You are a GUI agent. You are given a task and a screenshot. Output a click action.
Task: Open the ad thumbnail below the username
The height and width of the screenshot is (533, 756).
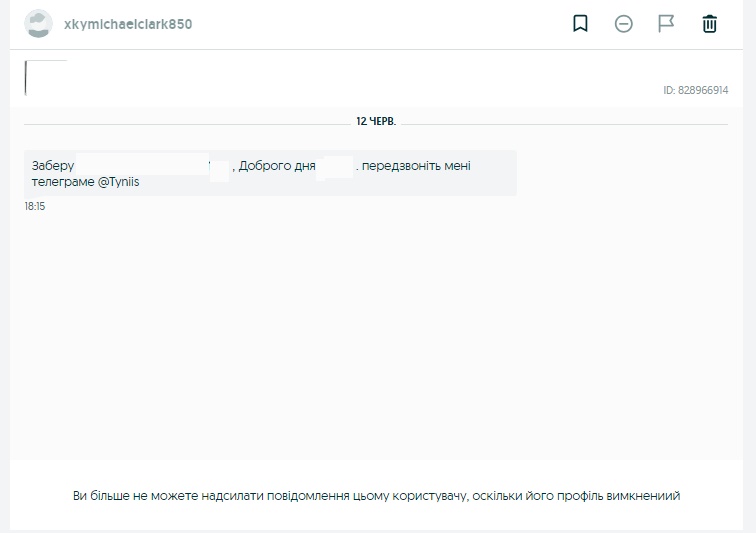[45, 78]
